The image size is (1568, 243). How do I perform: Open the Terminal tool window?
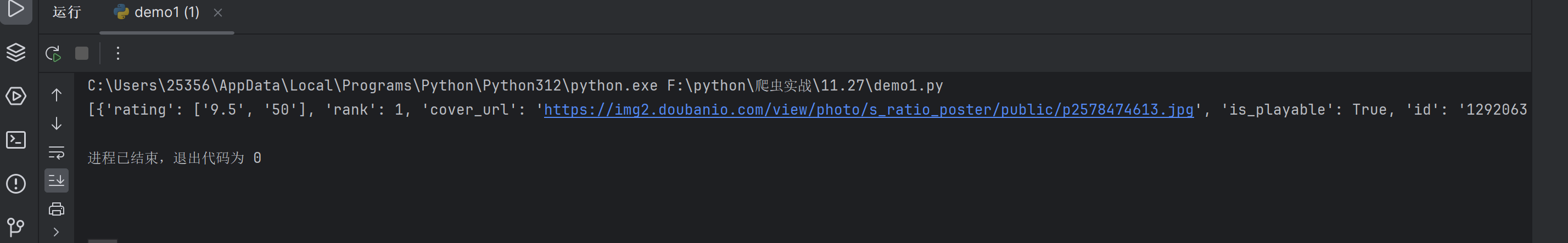pyautogui.click(x=16, y=140)
